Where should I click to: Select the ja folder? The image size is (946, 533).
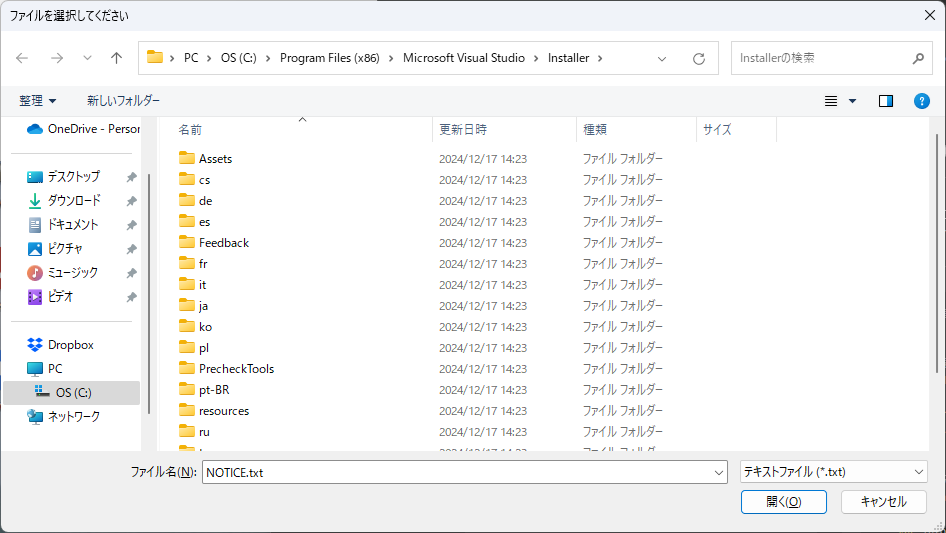pyautogui.click(x=203, y=306)
